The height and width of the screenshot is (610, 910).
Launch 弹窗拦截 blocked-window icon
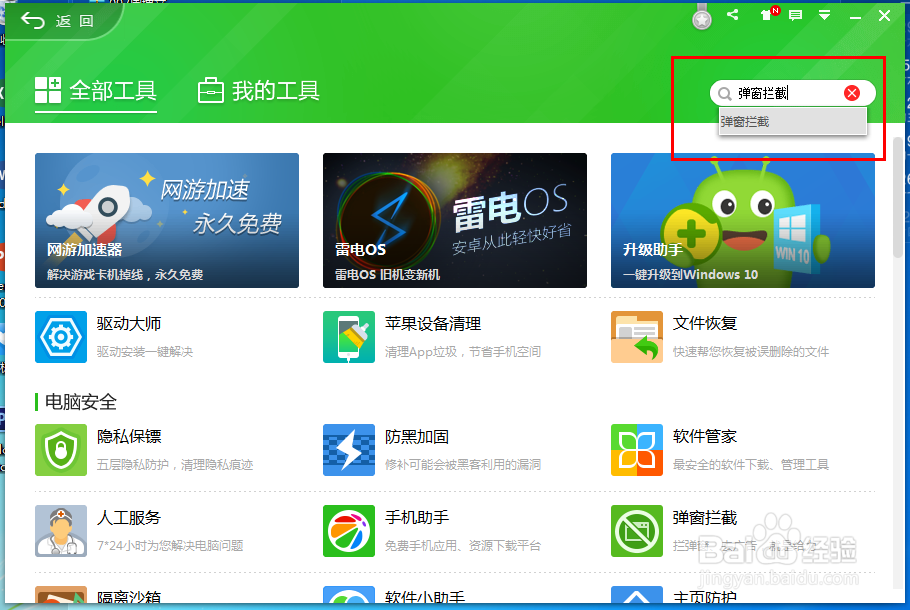(x=637, y=531)
